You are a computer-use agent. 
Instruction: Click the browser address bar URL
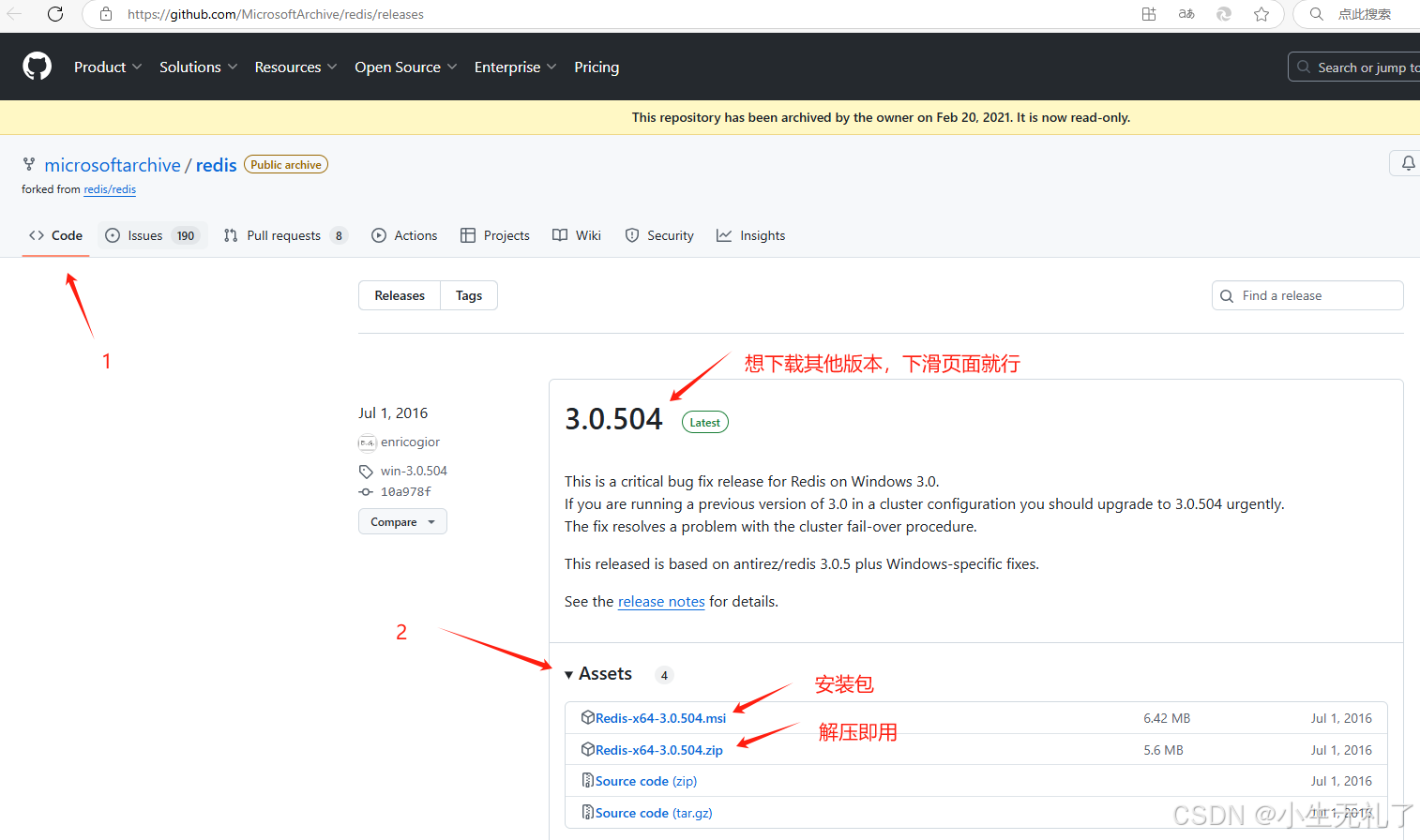coord(276,14)
